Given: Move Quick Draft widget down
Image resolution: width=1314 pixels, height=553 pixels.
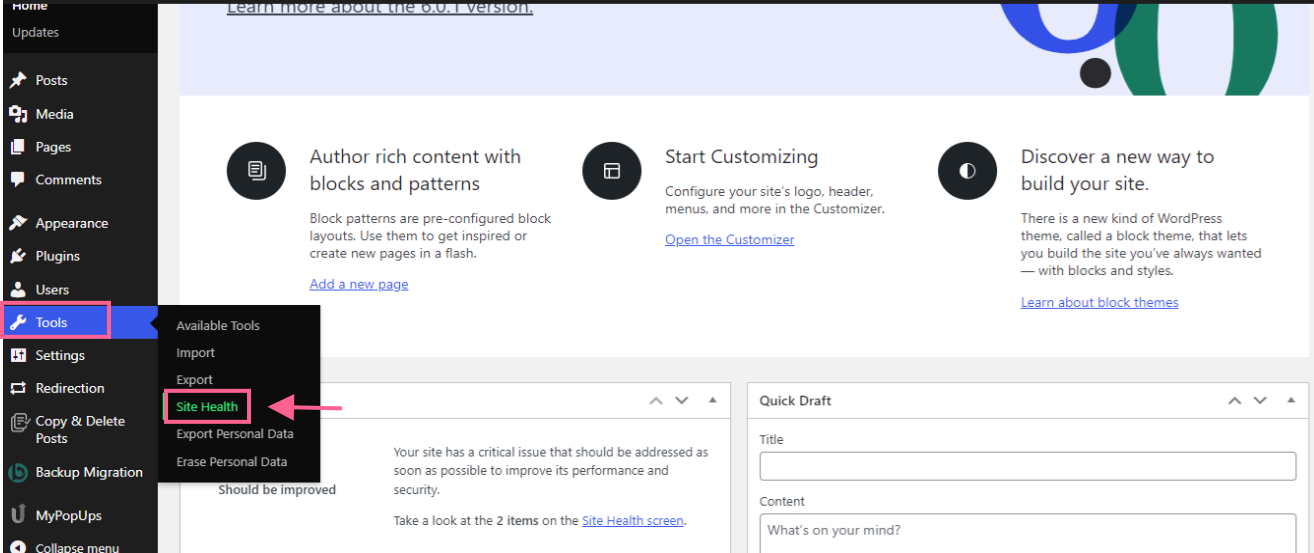Looking at the screenshot, I should pos(1258,400).
